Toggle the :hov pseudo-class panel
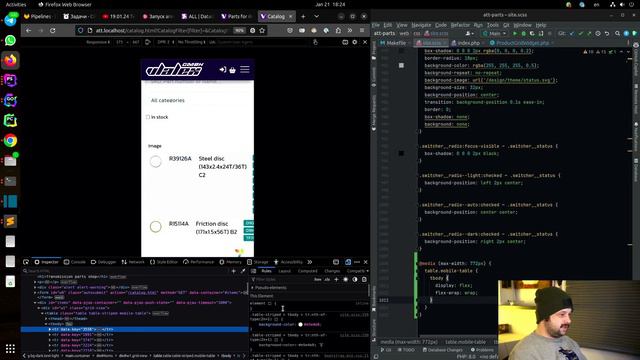This screenshot has height=360, width=640. point(318,280)
